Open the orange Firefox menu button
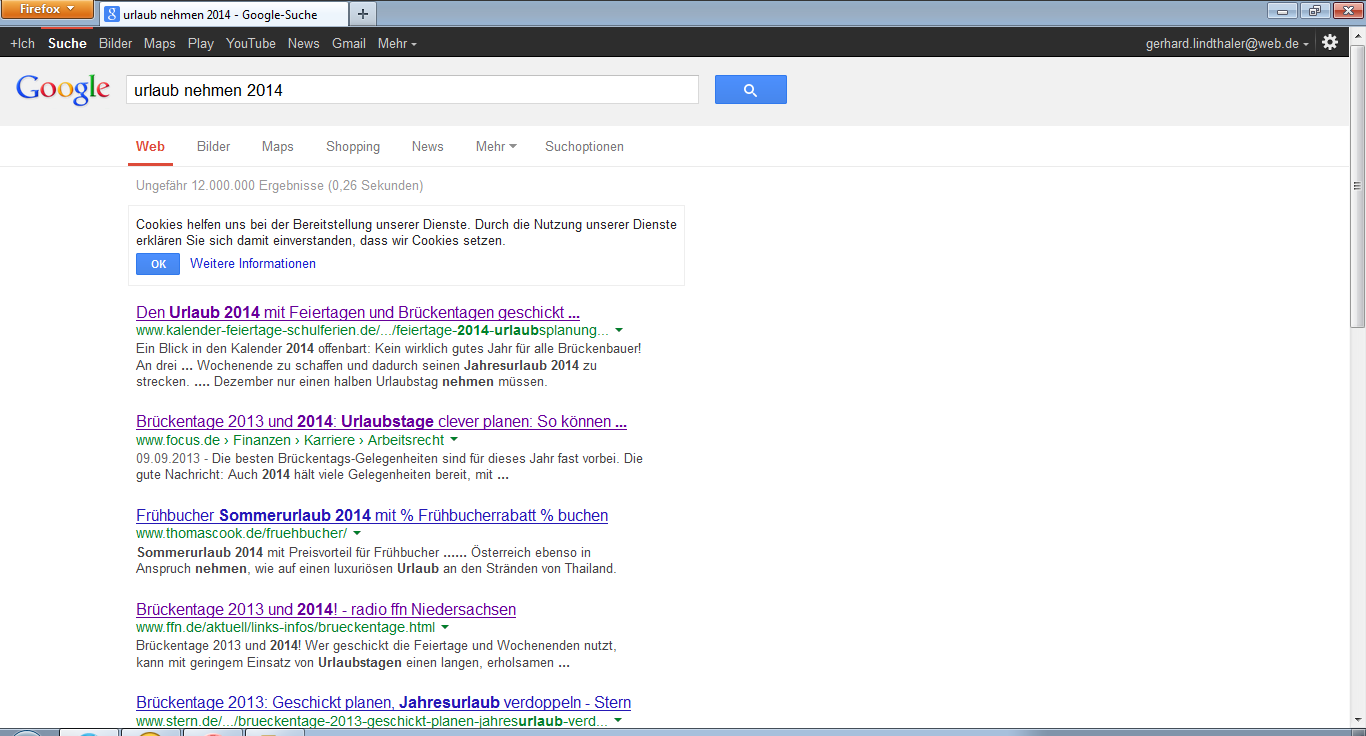Image resolution: width=1366 pixels, height=736 pixels. tap(48, 9)
